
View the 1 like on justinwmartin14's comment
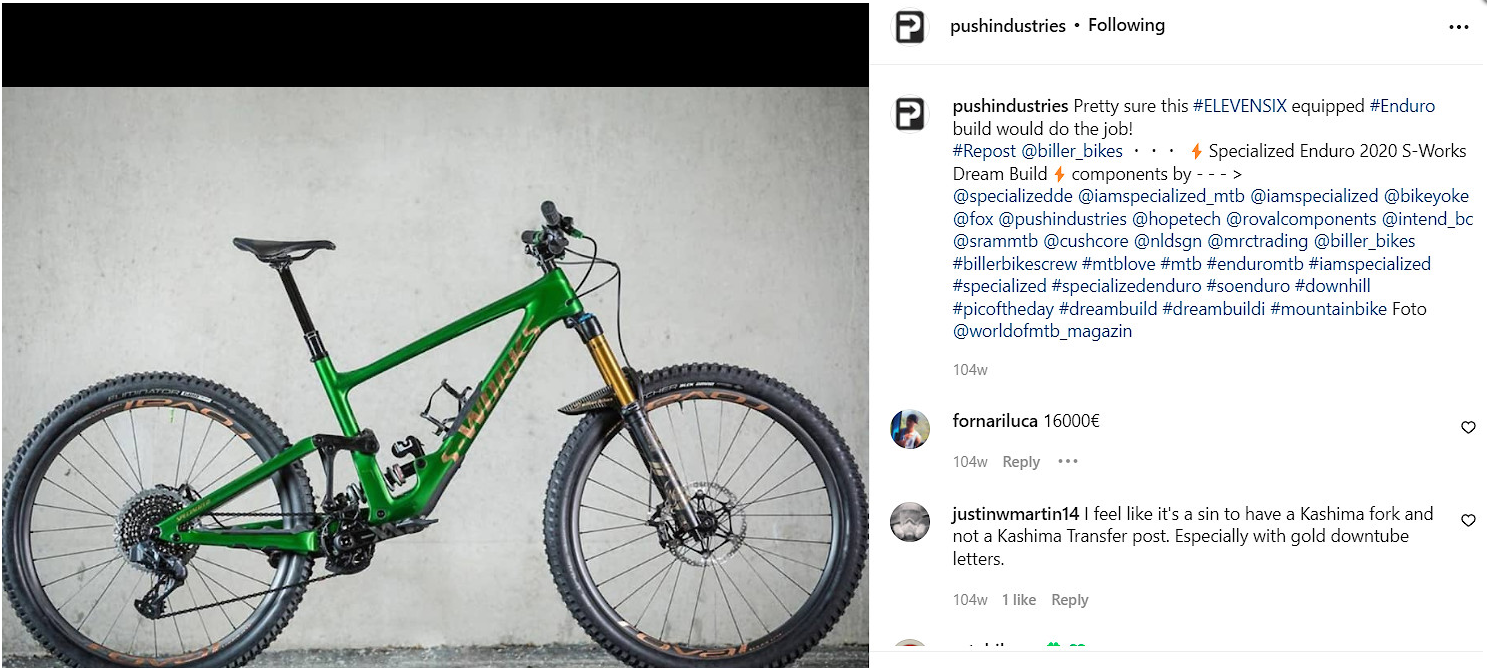coord(1019,600)
